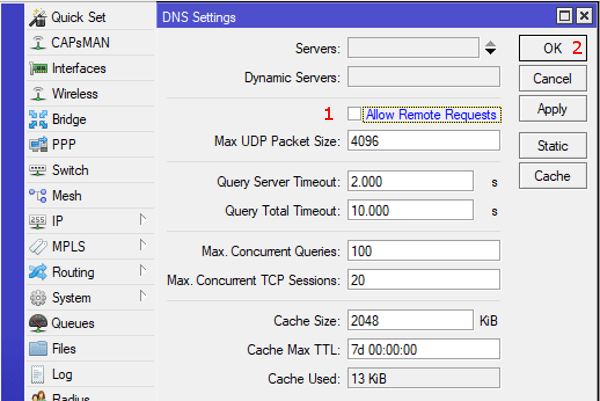Expand the MPLS submenu arrow
Screen dimensions: 600x401
coord(143,245)
